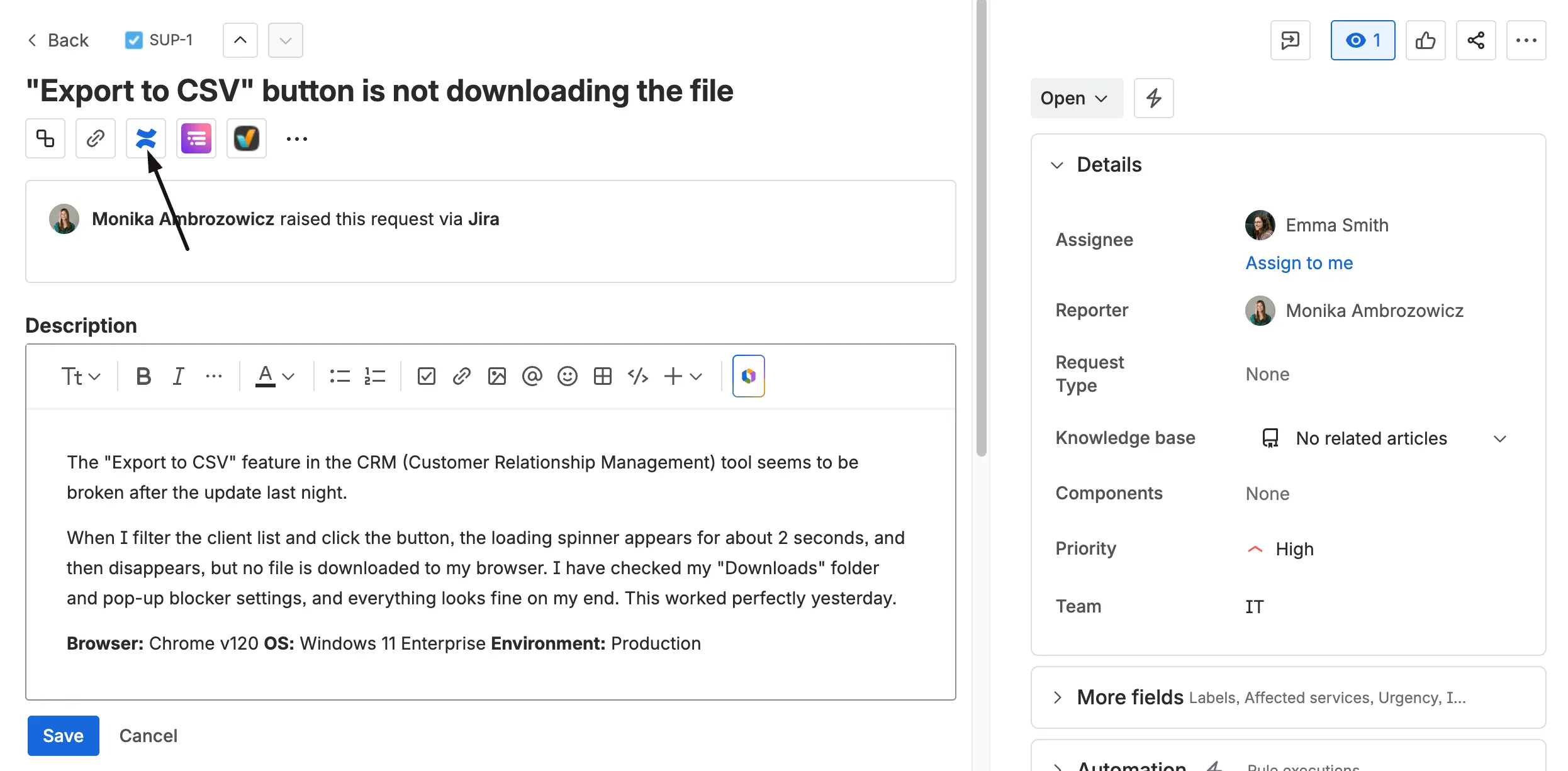Screen dimensions: 1568x771
Task: Open the text color dropdown
Action: coord(274,376)
